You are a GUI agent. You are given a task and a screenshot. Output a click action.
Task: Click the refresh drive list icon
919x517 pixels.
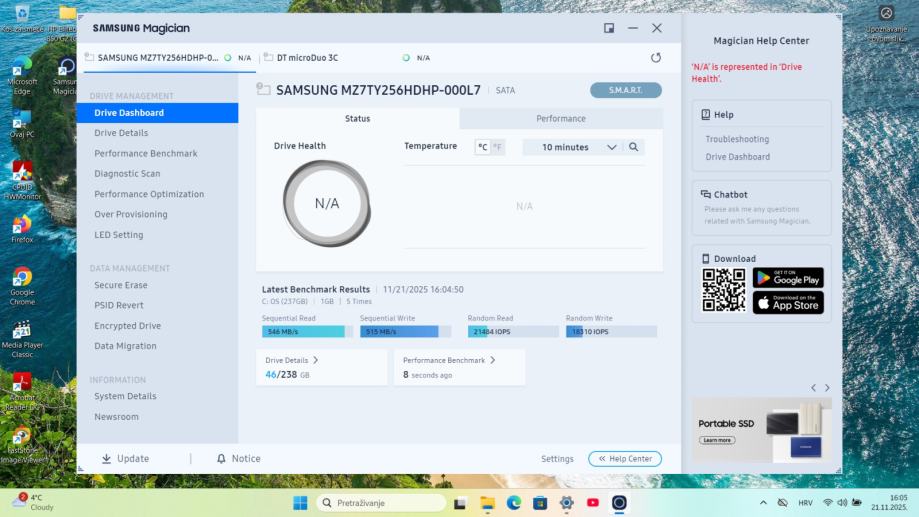[x=656, y=57]
